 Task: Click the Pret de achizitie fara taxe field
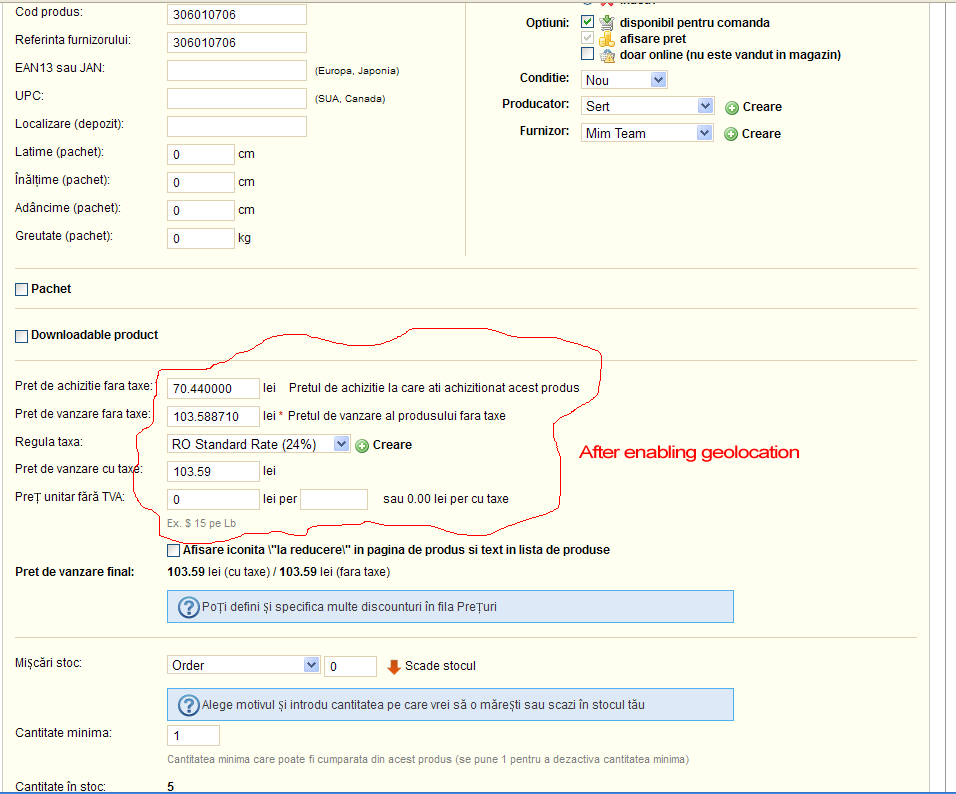[x=213, y=388]
